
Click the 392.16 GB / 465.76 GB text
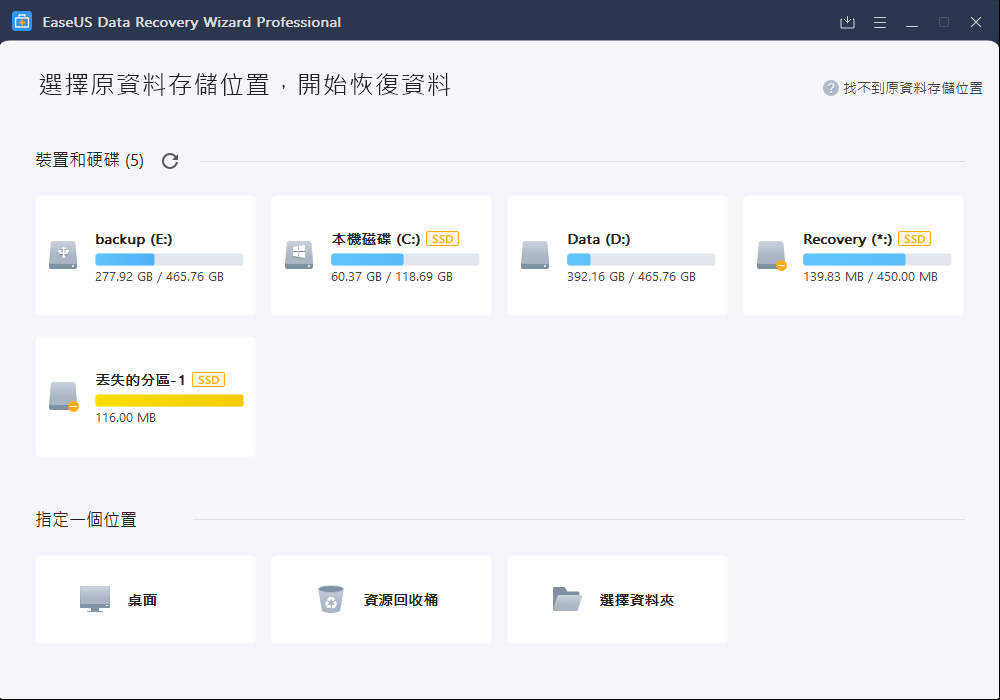[x=631, y=277]
